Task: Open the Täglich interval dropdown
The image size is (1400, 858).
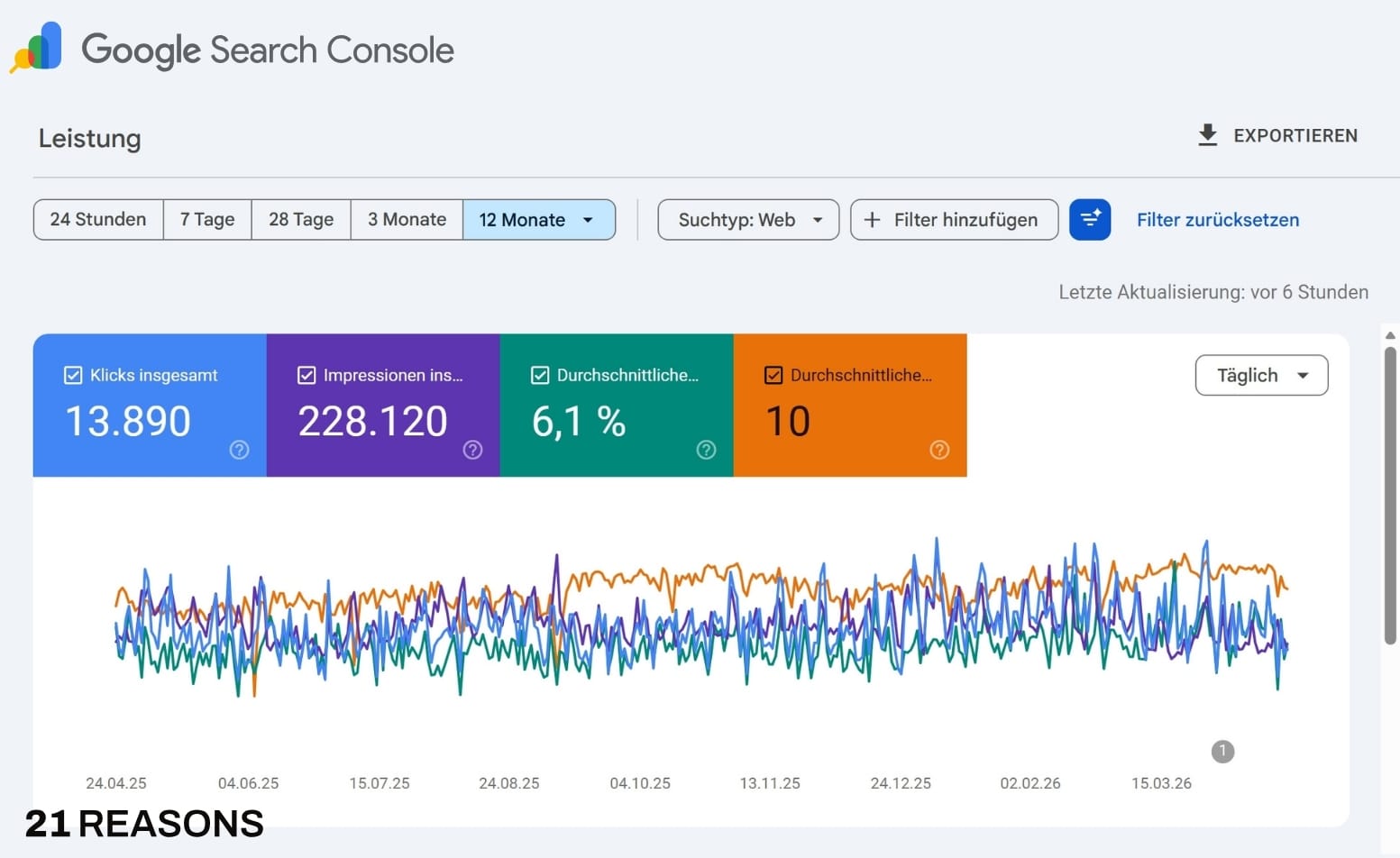Action: tap(1261, 375)
